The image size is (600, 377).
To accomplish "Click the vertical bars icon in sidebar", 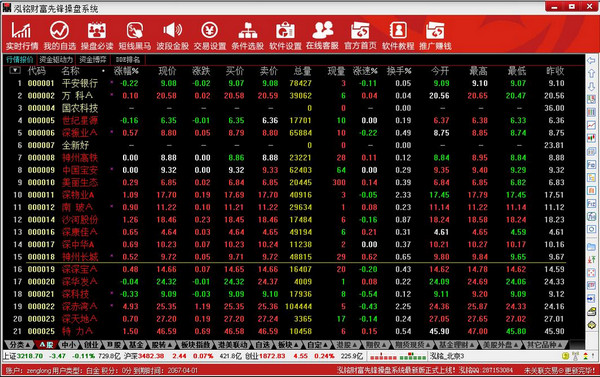I will pyautogui.click(x=591, y=112).
